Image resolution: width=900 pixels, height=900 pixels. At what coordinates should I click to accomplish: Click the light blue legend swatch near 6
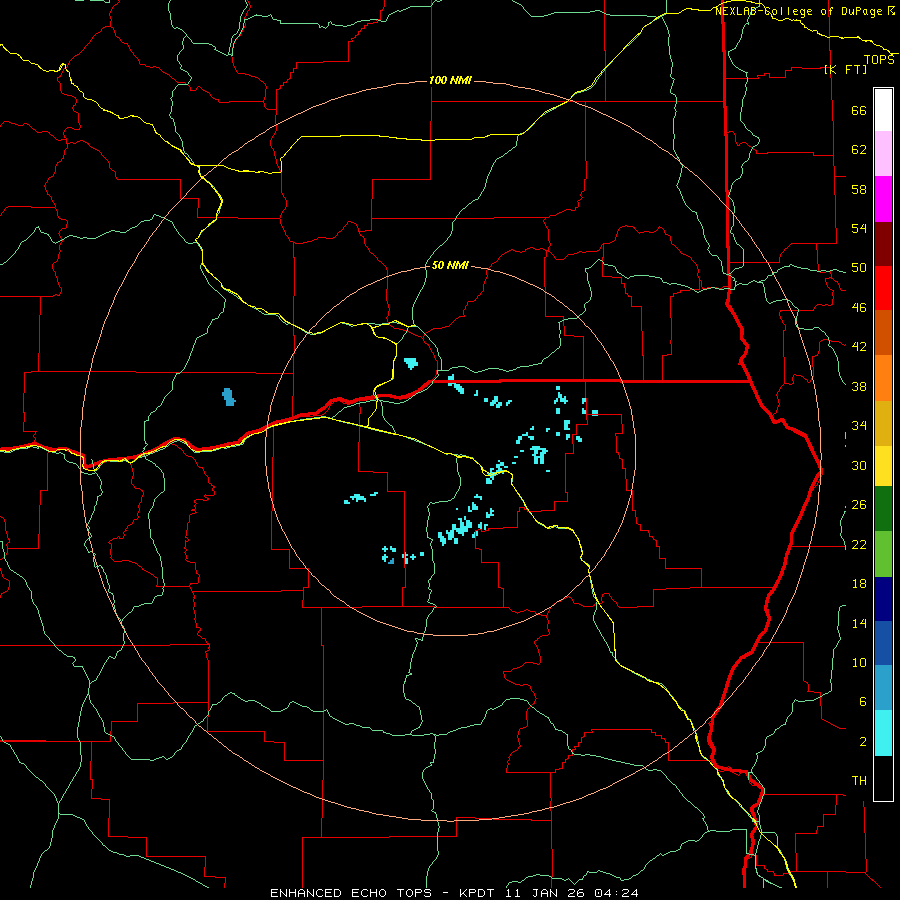883,688
